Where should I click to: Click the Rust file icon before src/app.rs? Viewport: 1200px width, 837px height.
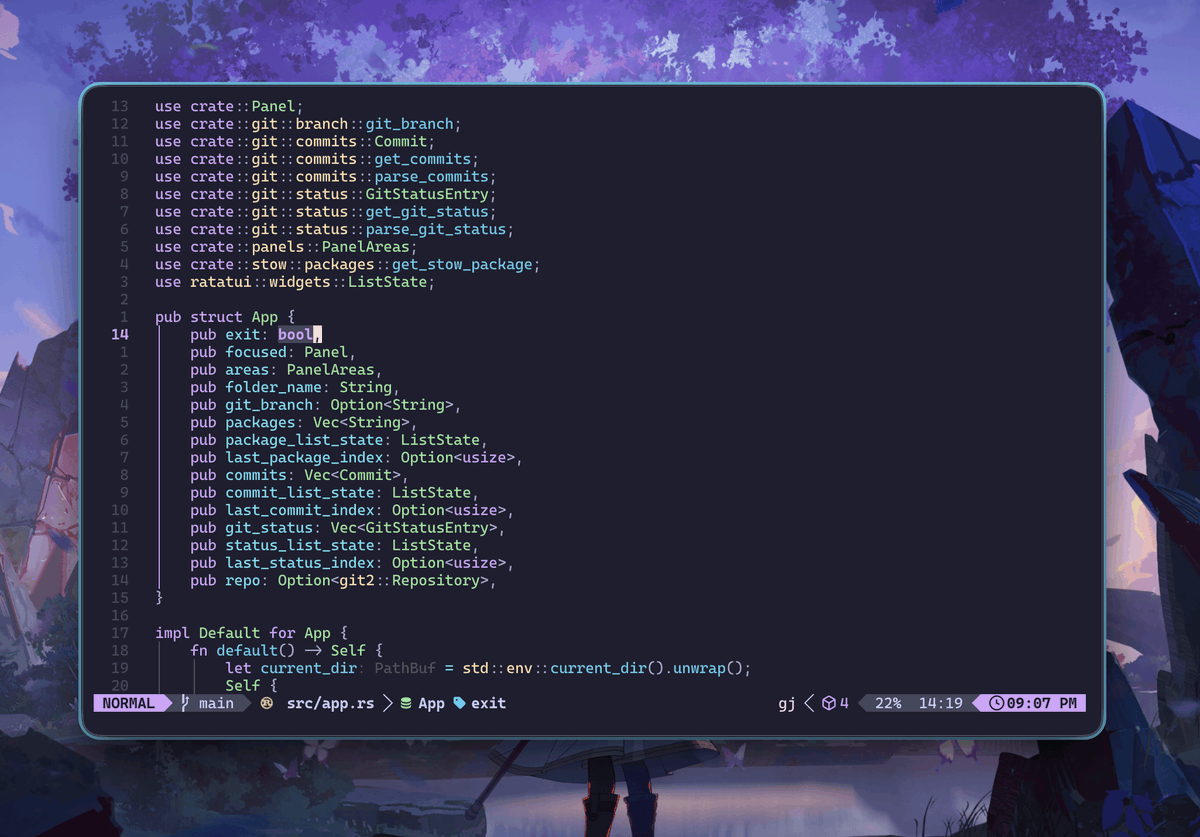pyautogui.click(x=267, y=703)
